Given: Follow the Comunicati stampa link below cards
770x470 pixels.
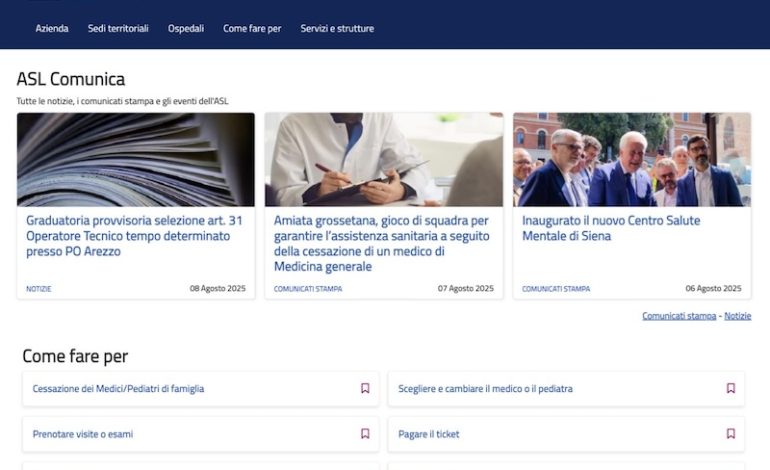Looking at the screenshot, I should click(x=679, y=316).
